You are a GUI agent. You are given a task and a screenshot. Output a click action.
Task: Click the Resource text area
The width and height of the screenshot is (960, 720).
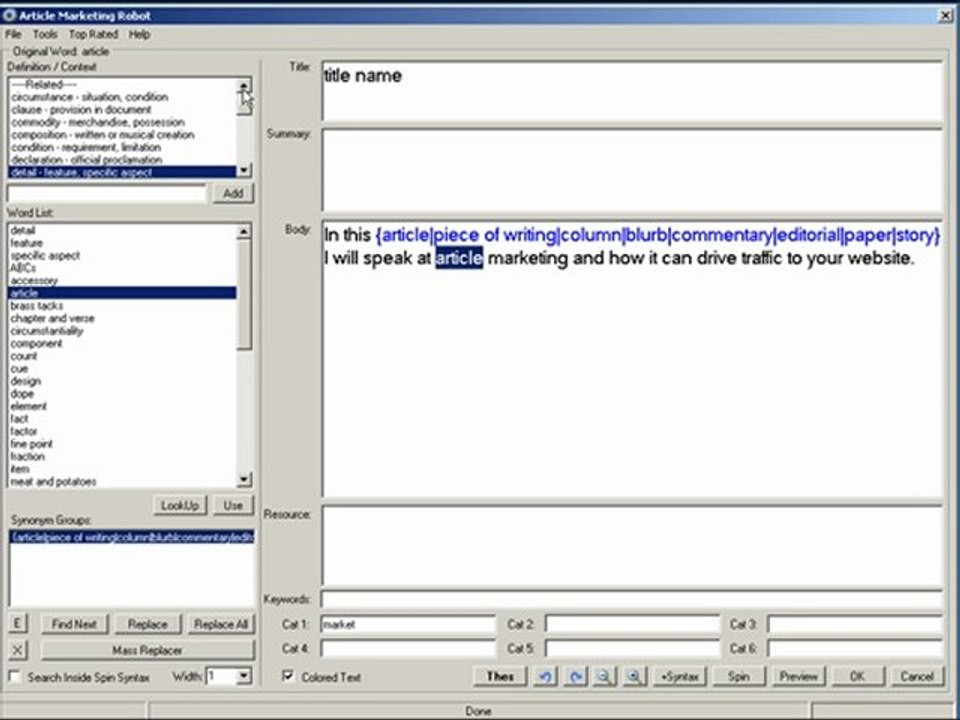[x=632, y=546]
